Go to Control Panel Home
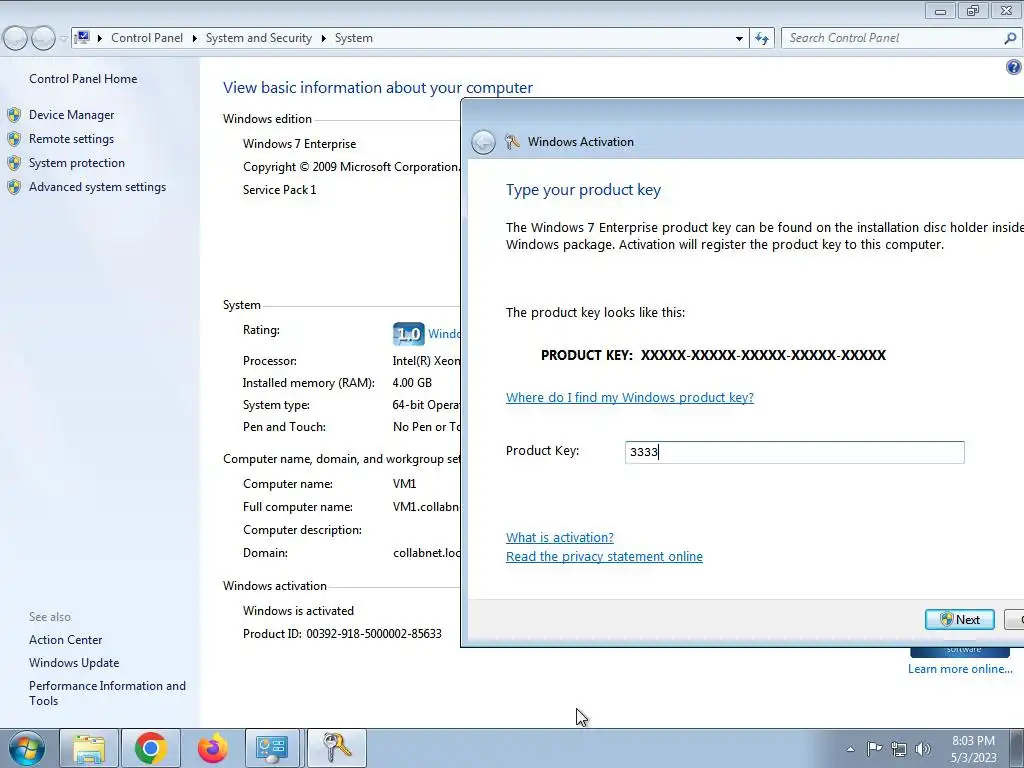This screenshot has width=1024, height=768. point(83,78)
